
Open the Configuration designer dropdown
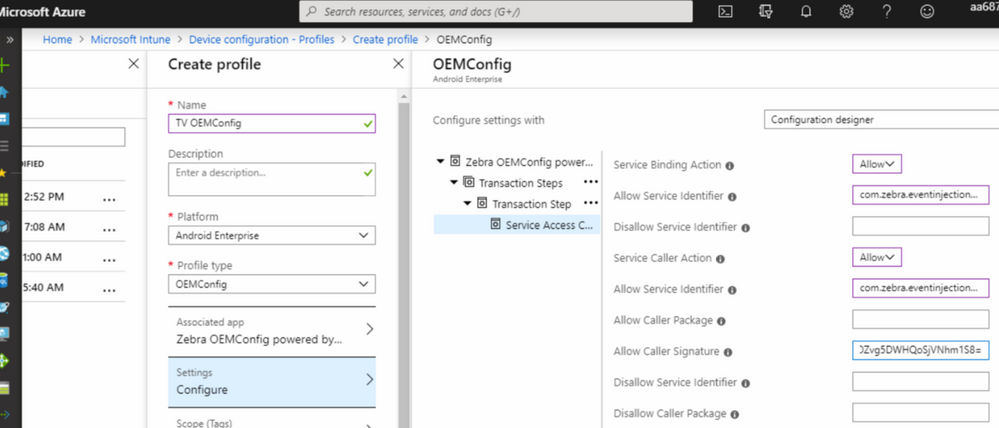point(882,119)
